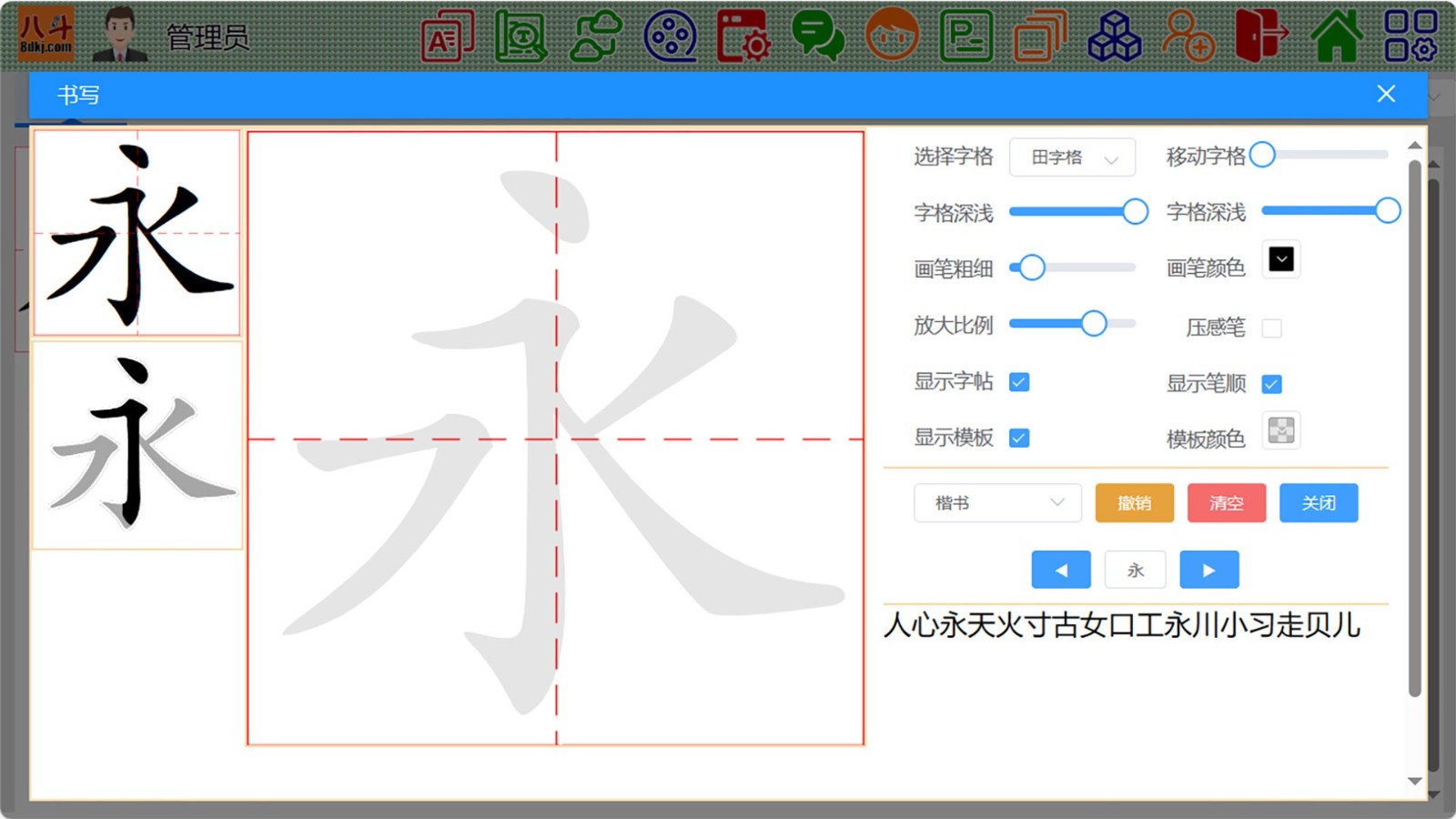Open the 田字格 grid type dropdown
This screenshot has height=819, width=1456.
point(1072,157)
